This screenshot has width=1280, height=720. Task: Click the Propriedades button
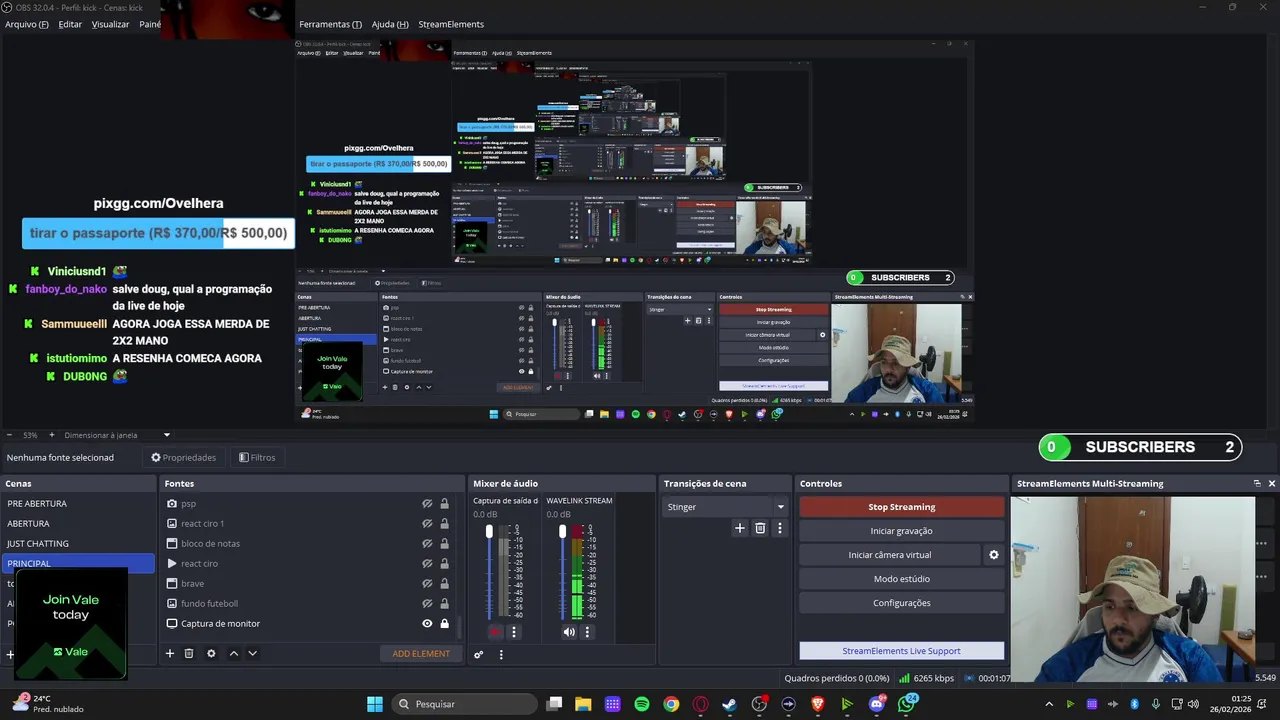(183, 458)
